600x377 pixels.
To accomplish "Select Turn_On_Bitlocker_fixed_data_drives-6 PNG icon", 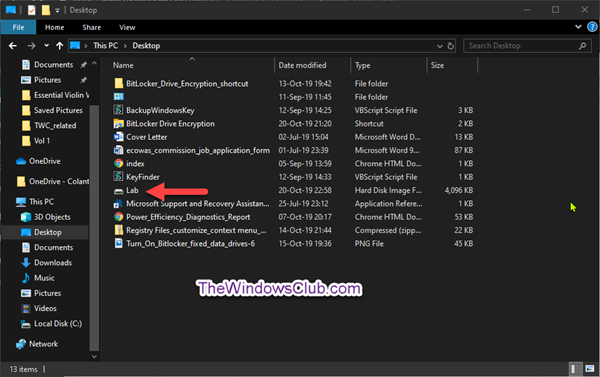I will pyautogui.click(x=119, y=244).
